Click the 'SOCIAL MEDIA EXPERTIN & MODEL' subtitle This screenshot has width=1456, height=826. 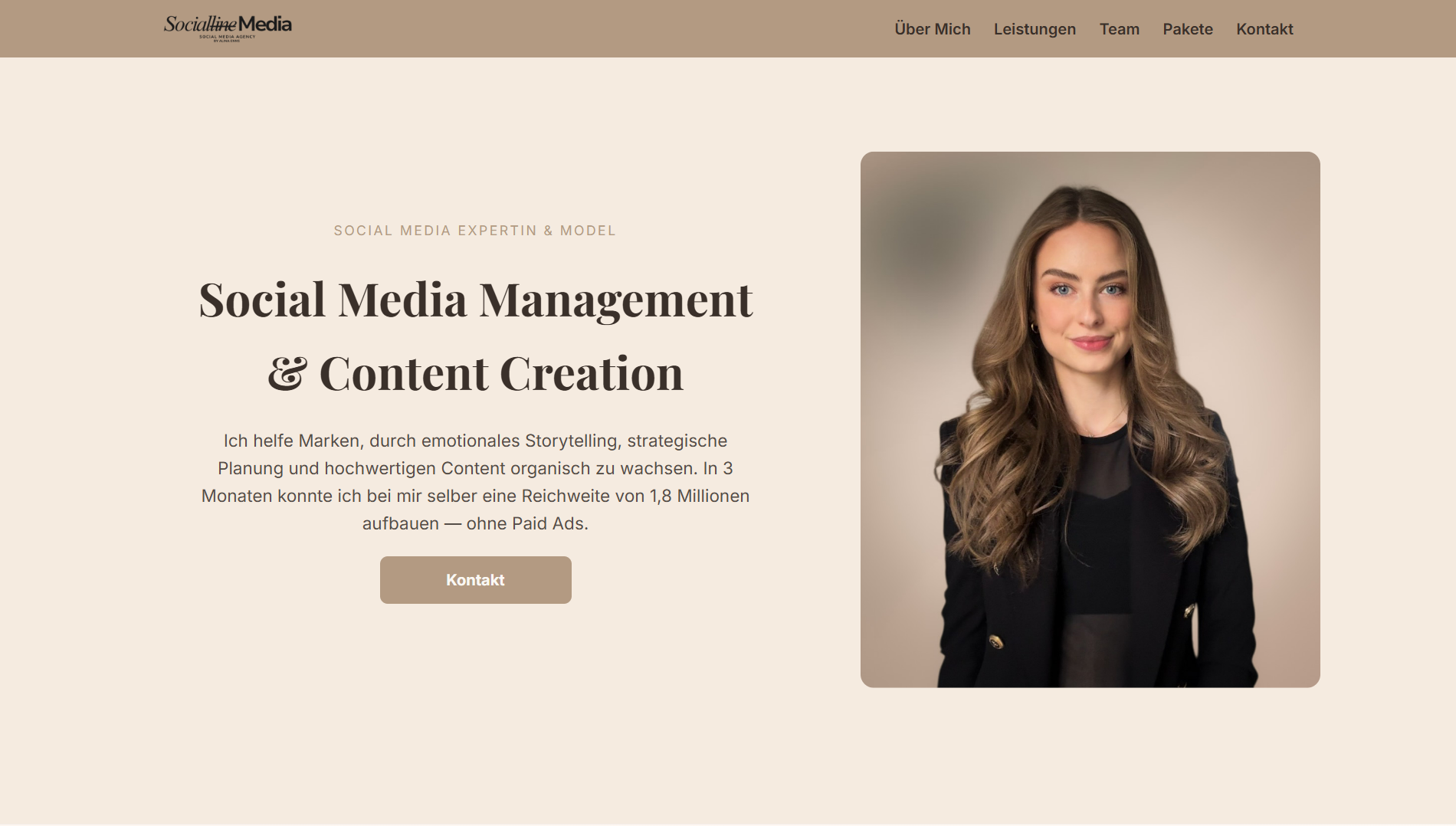coord(474,231)
